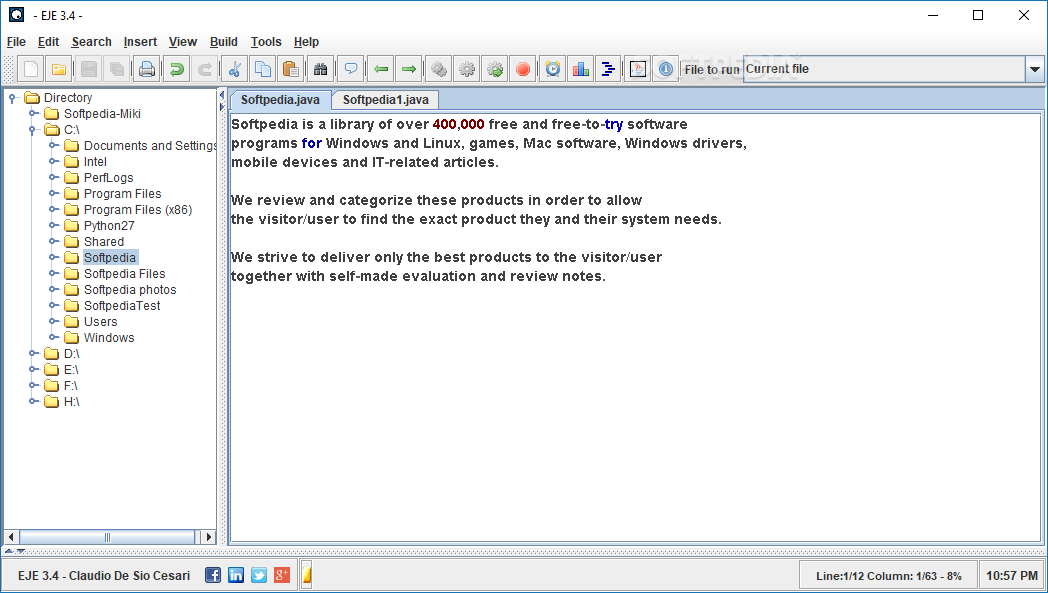Open the File menu

pyautogui.click(x=16, y=41)
